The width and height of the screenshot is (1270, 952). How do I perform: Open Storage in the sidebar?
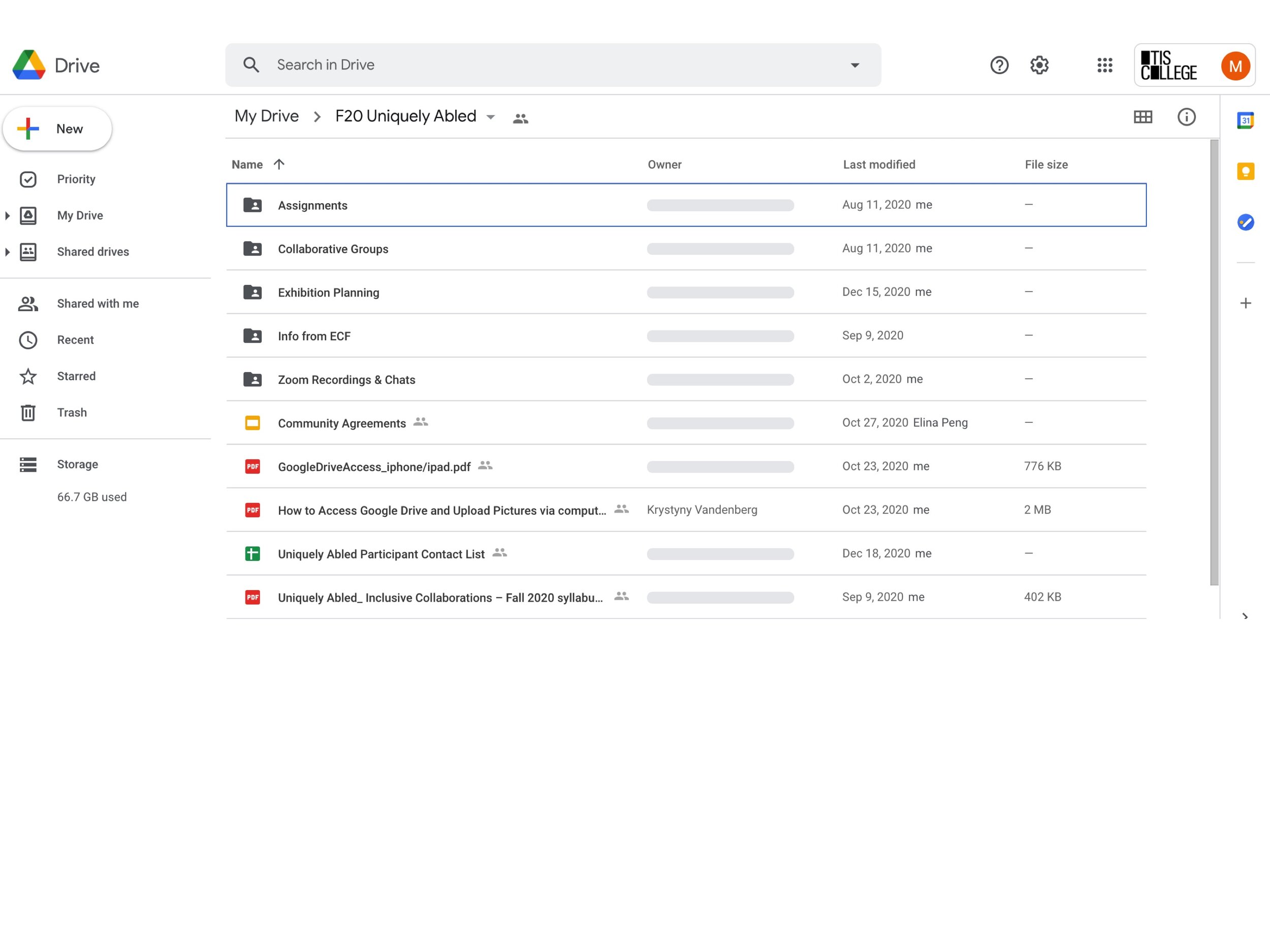[78, 464]
